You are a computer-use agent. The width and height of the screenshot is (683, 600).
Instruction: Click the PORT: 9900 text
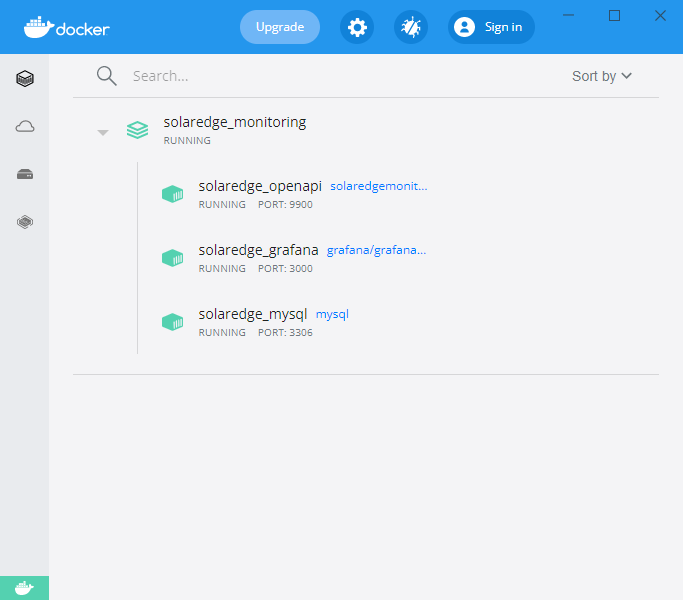[285, 205]
